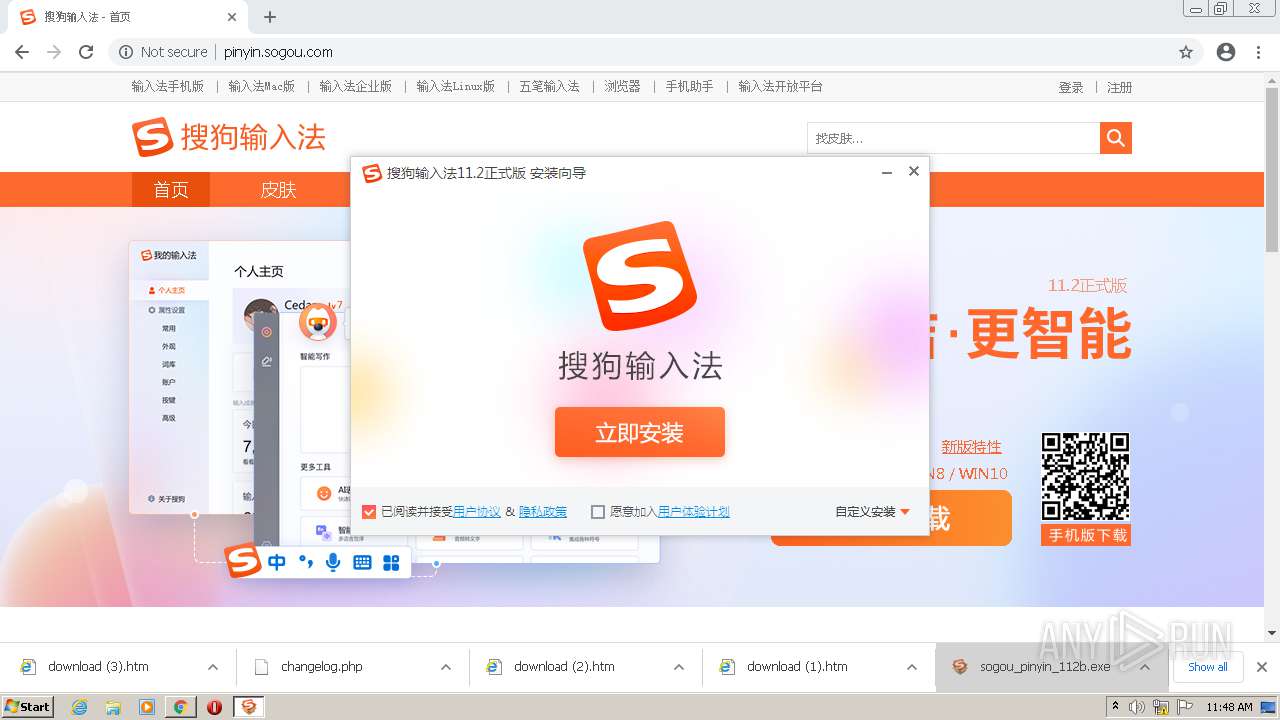Click the Sogou logo in installer title bar
The image size is (1280, 720).
[372, 173]
